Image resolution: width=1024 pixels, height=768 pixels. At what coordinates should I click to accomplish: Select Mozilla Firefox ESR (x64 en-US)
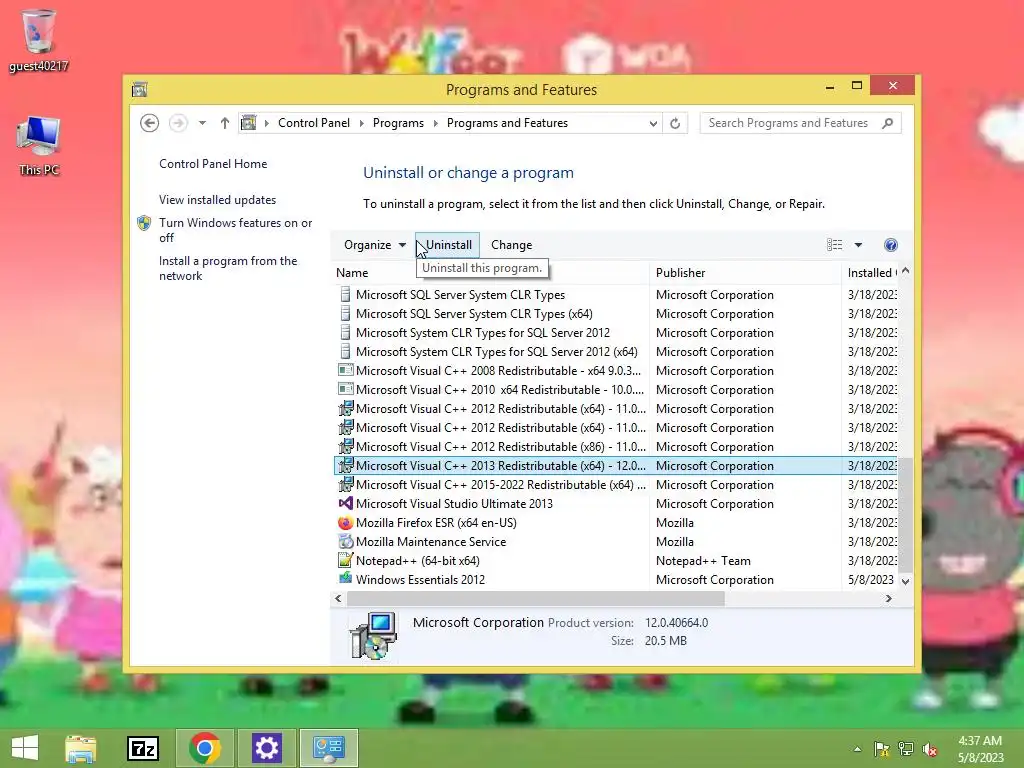(436, 522)
